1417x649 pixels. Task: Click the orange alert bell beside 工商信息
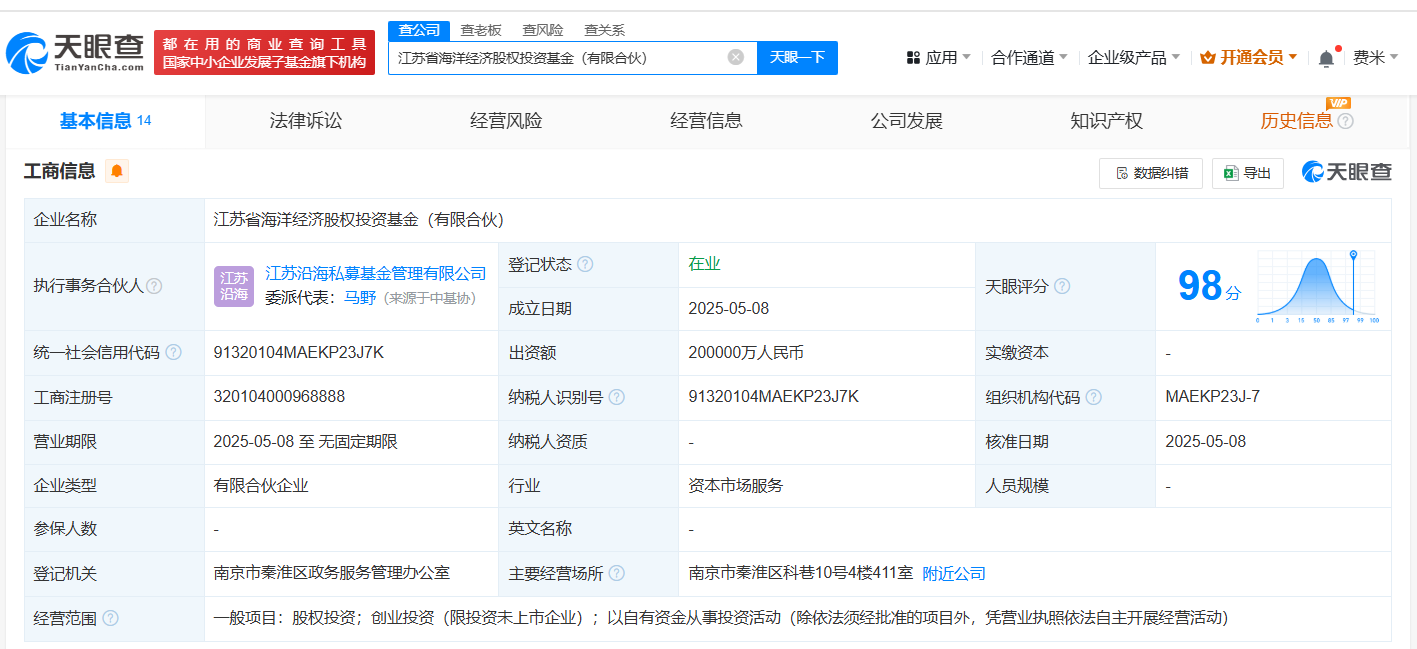(117, 172)
